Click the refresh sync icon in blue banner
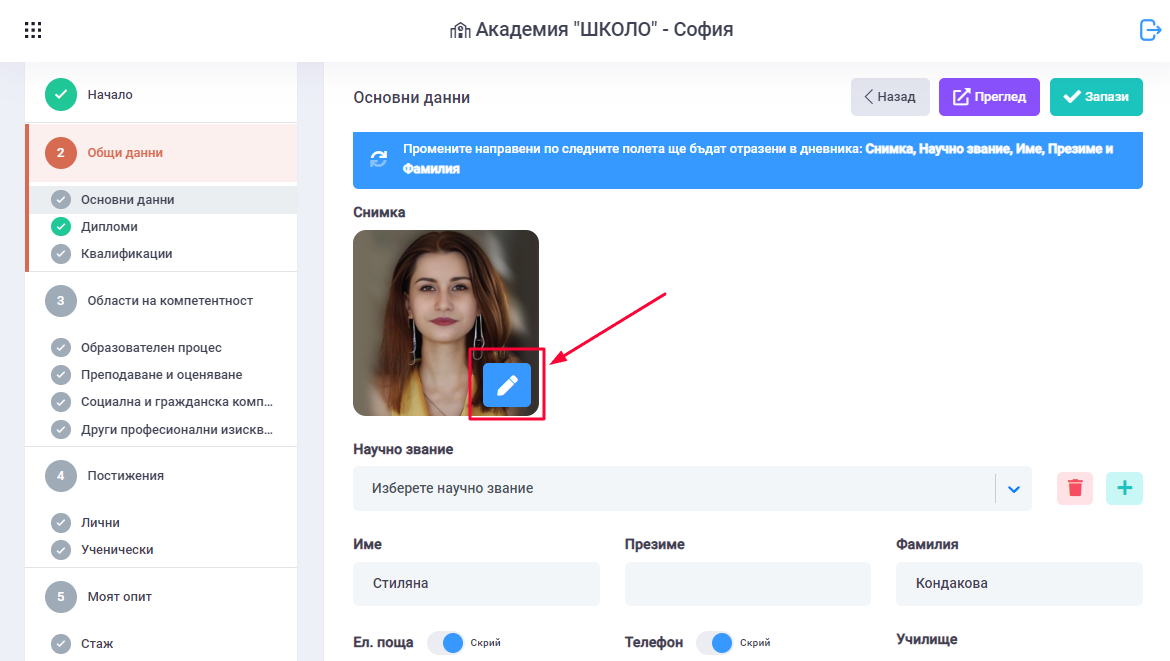The image size is (1170, 661). point(379,159)
